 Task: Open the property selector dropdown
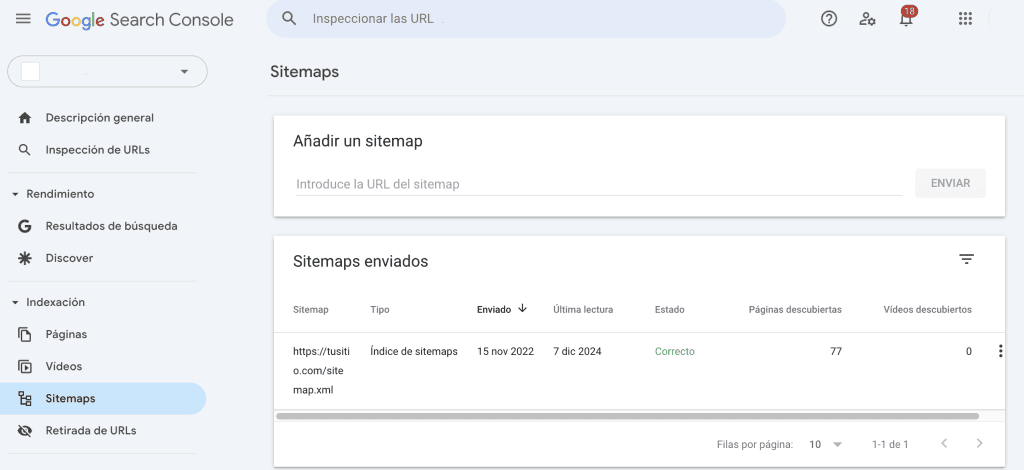107,71
